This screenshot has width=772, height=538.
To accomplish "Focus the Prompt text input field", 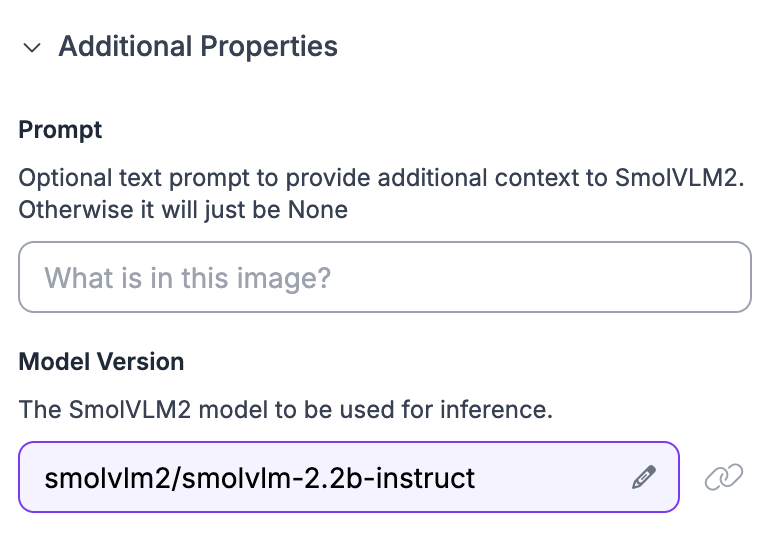I will [385, 277].
